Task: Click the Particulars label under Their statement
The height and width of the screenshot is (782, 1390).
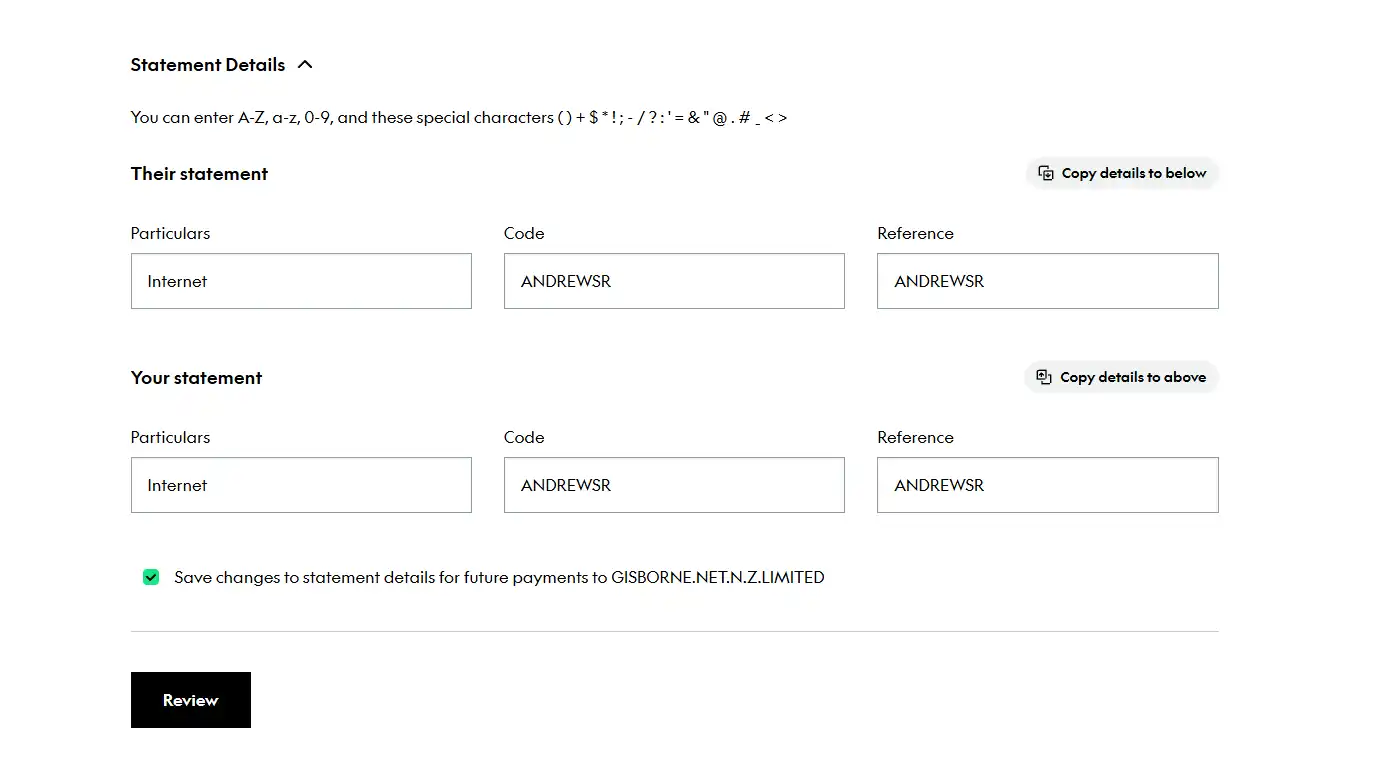Action: click(170, 233)
